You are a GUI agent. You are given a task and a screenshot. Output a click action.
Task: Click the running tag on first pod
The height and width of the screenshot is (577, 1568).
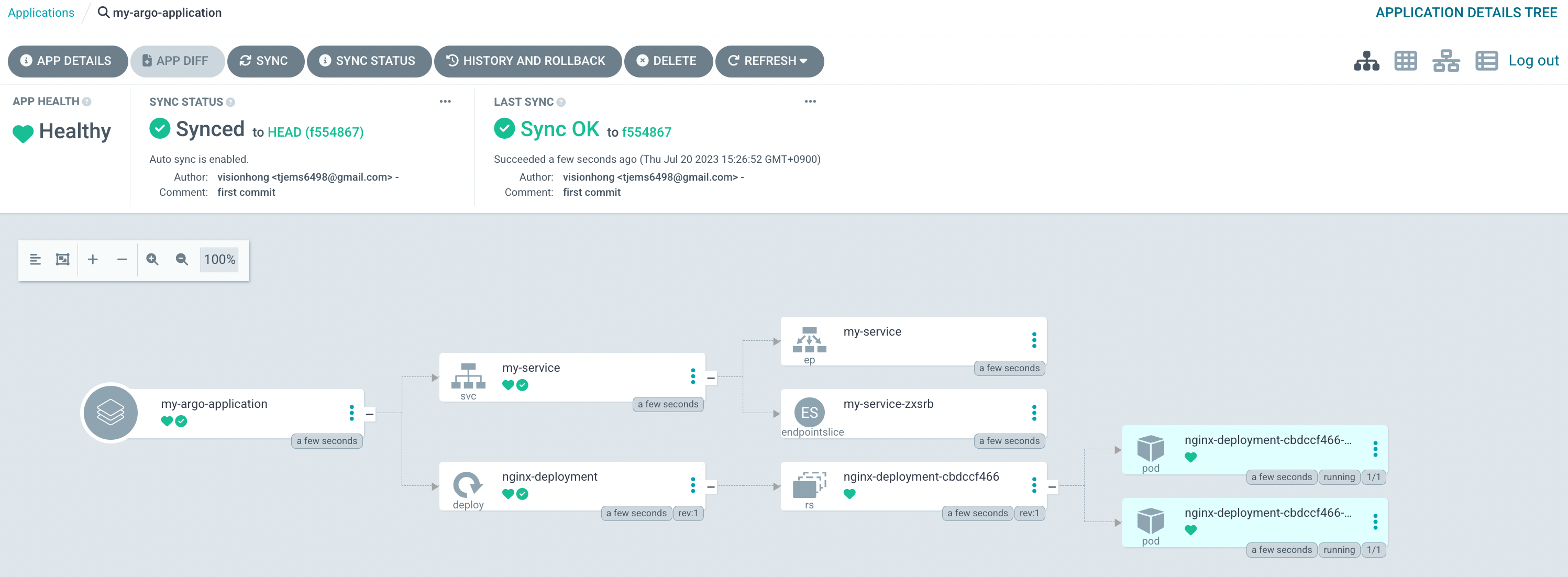click(x=1339, y=477)
